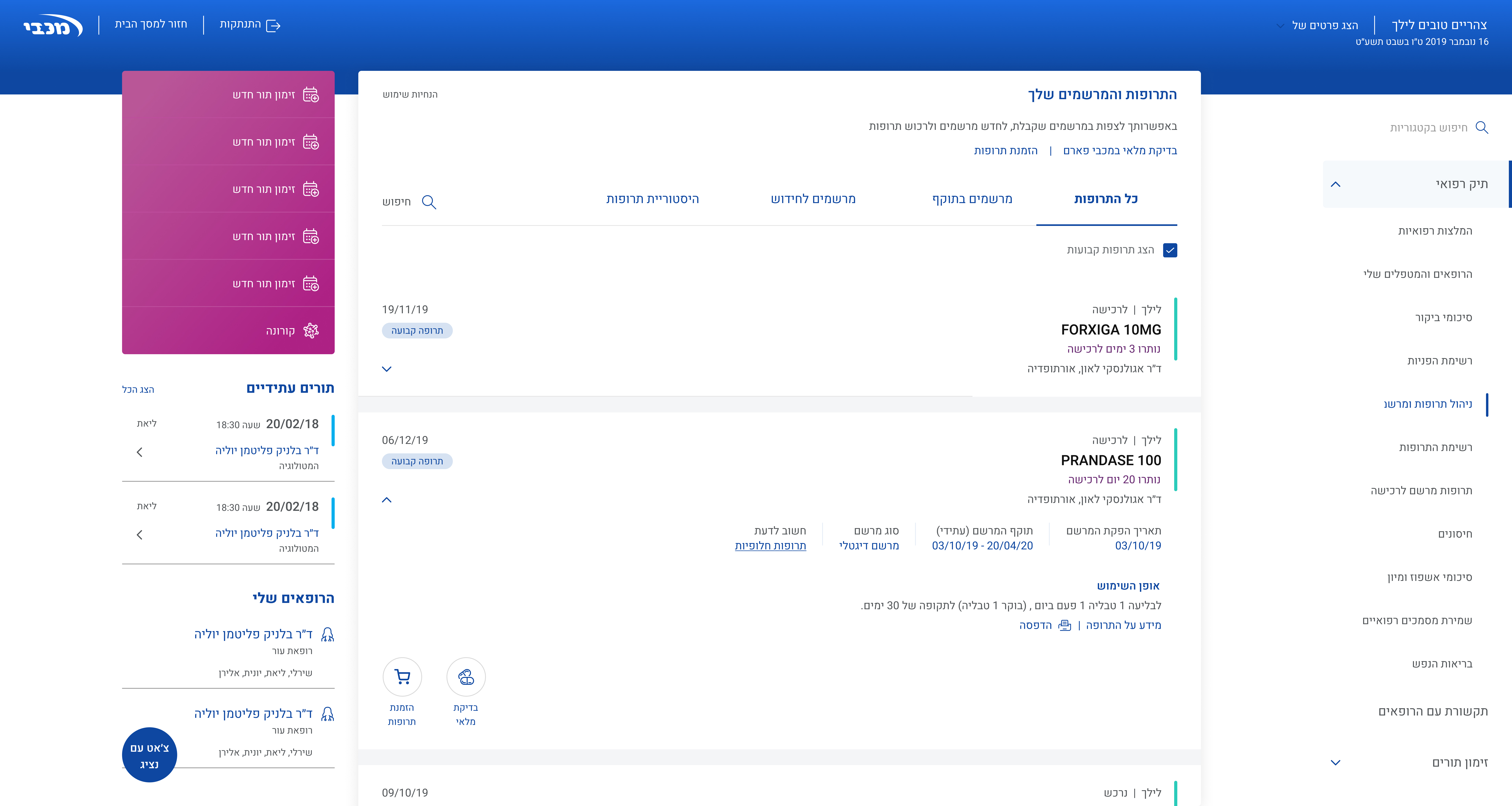
Task: Open the first 20/02/18 appointment arrow
Action: point(140,452)
